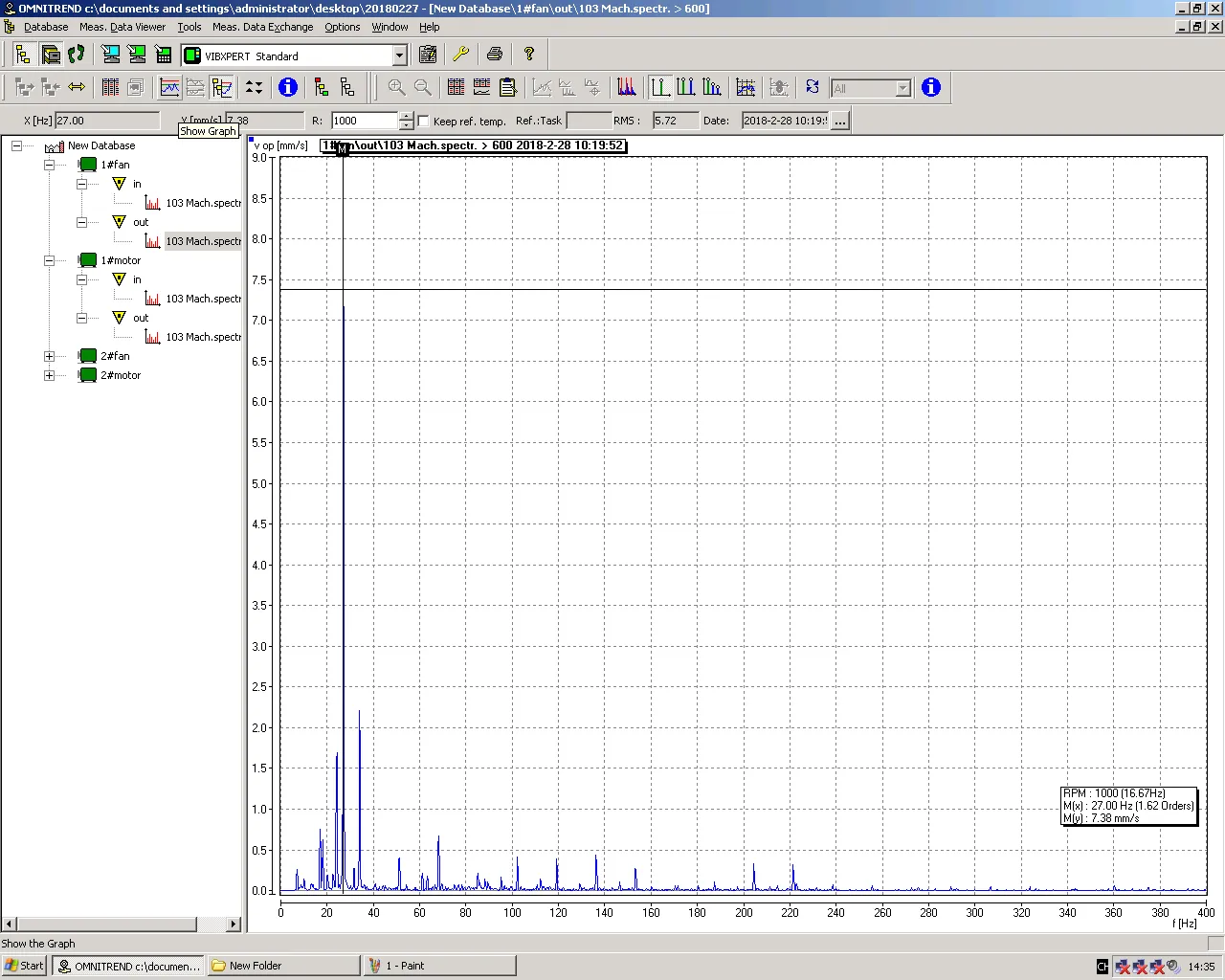Click the Start button on taskbar
Screen dimensions: 1225x980
click(24, 966)
